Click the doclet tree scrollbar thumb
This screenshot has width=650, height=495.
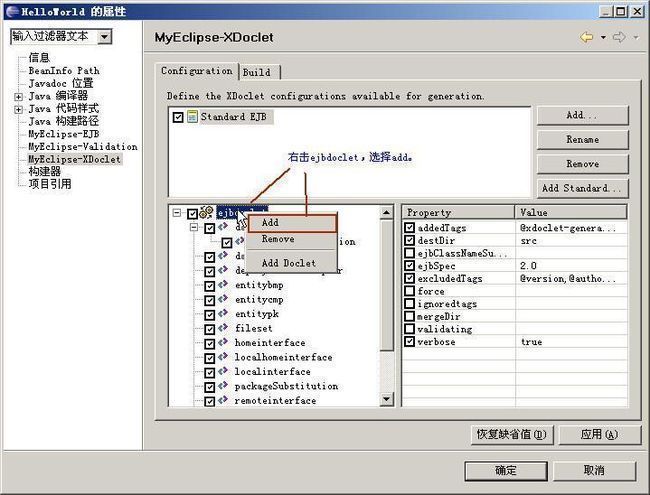(386, 285)
